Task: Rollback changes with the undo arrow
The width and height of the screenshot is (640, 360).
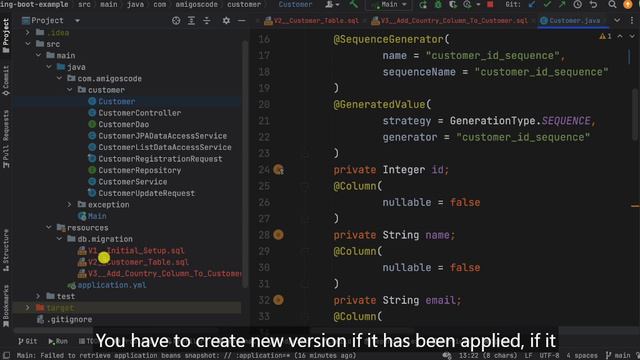Action: tap(593, 4)
